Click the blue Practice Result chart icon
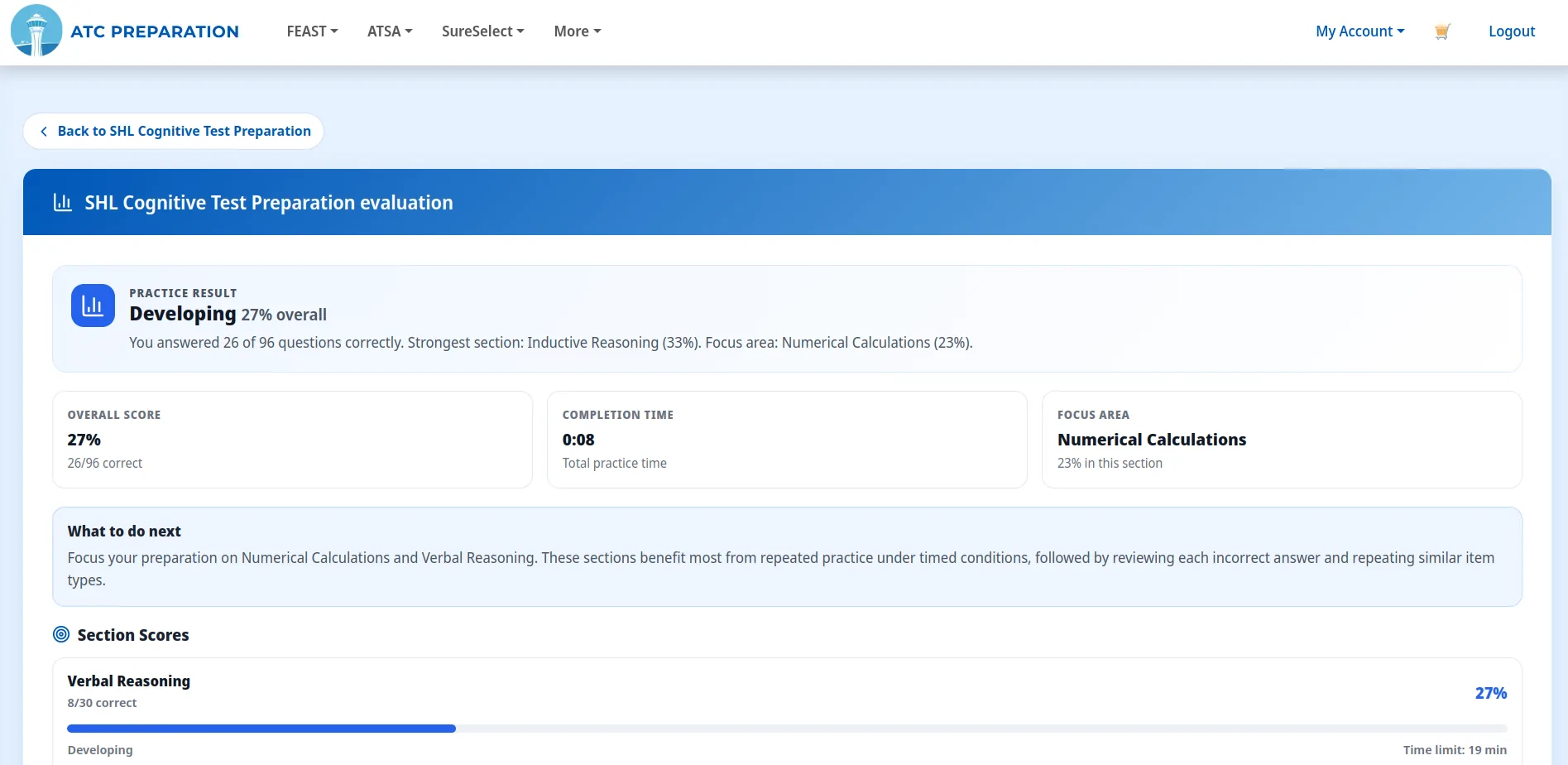This screenshot has height=765, width=1568. click(93, 306)
